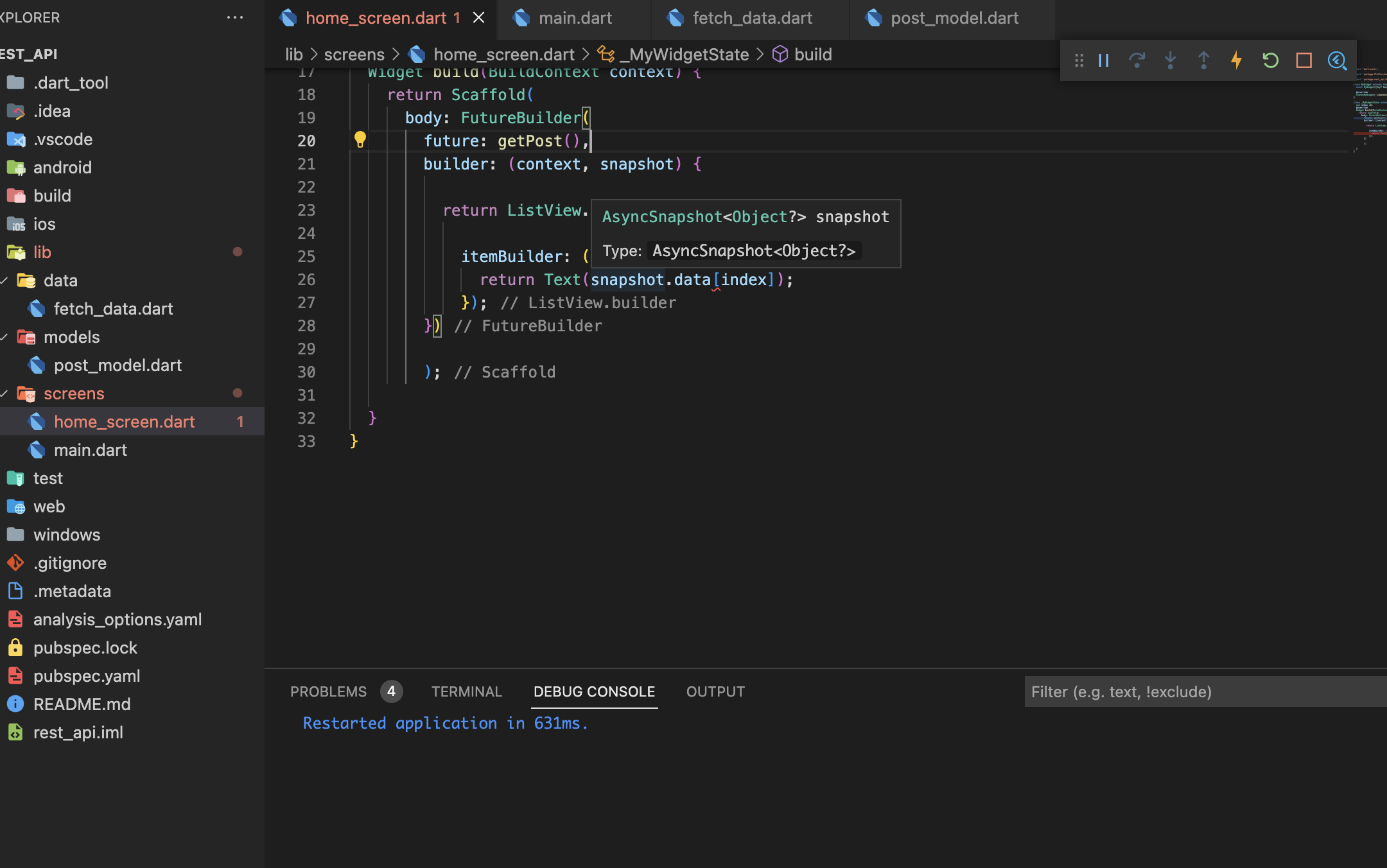
Task: Pause the debug session
Action: (x=1104, y=60)
